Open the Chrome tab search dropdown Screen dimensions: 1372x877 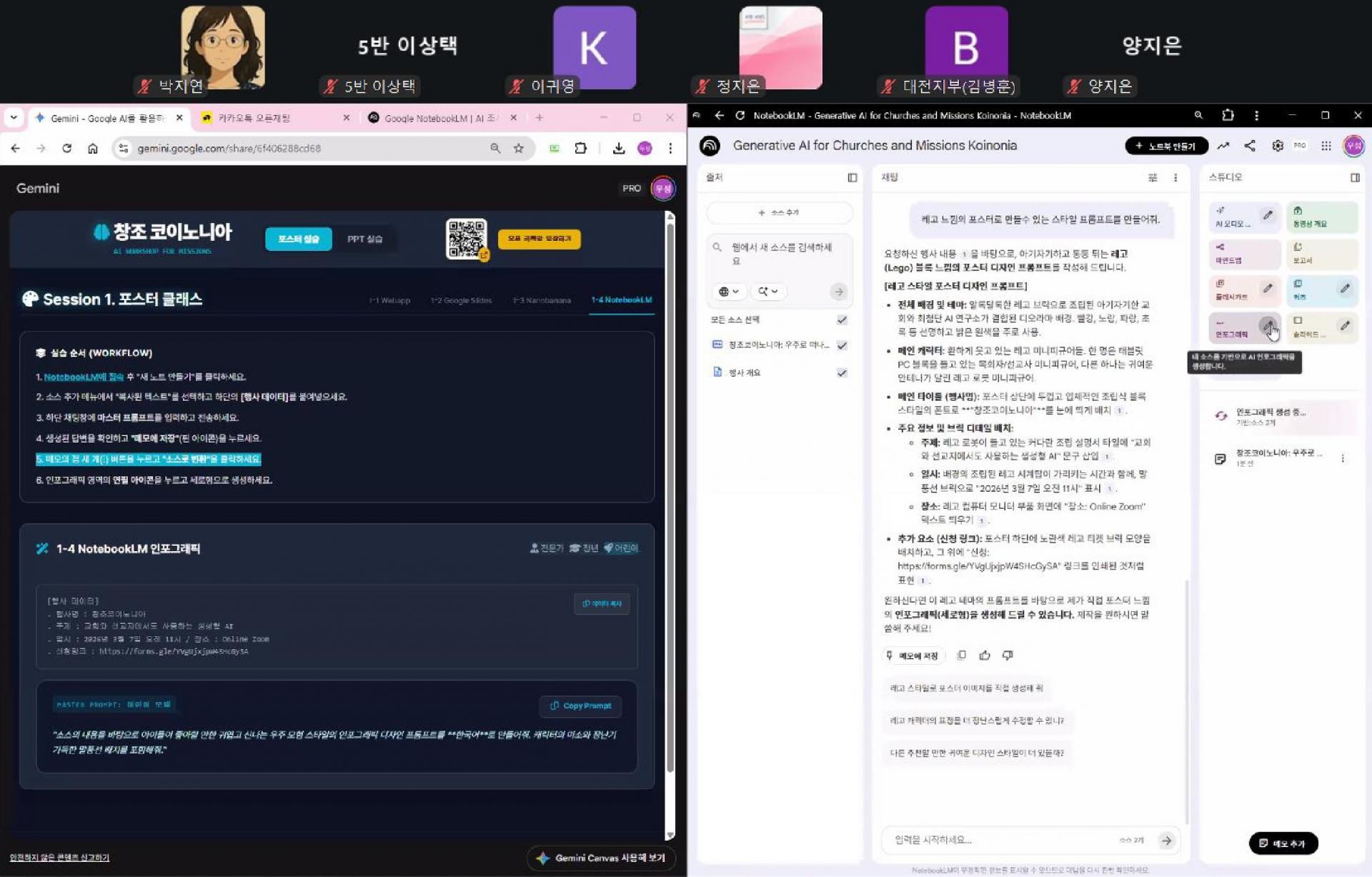(14, 117)
